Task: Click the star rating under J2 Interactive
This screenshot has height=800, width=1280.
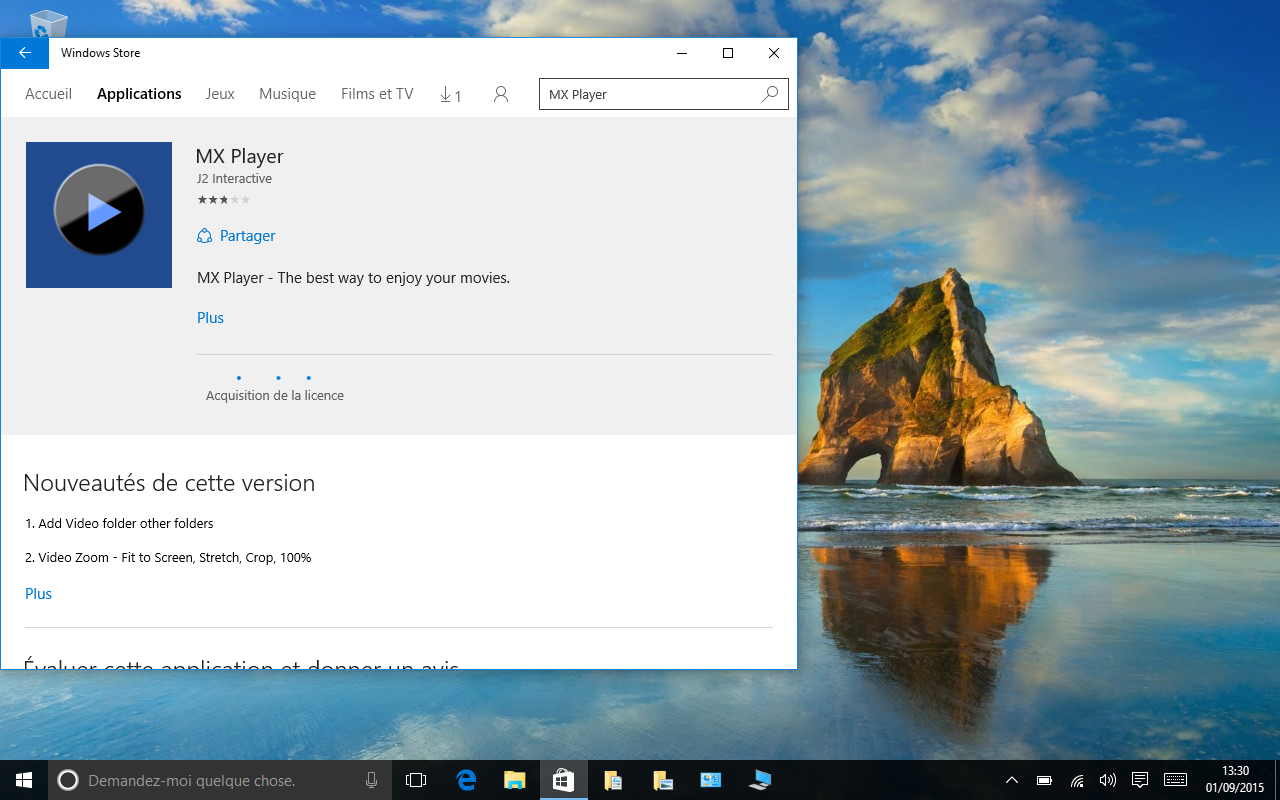Action: (x=223, y=200)
